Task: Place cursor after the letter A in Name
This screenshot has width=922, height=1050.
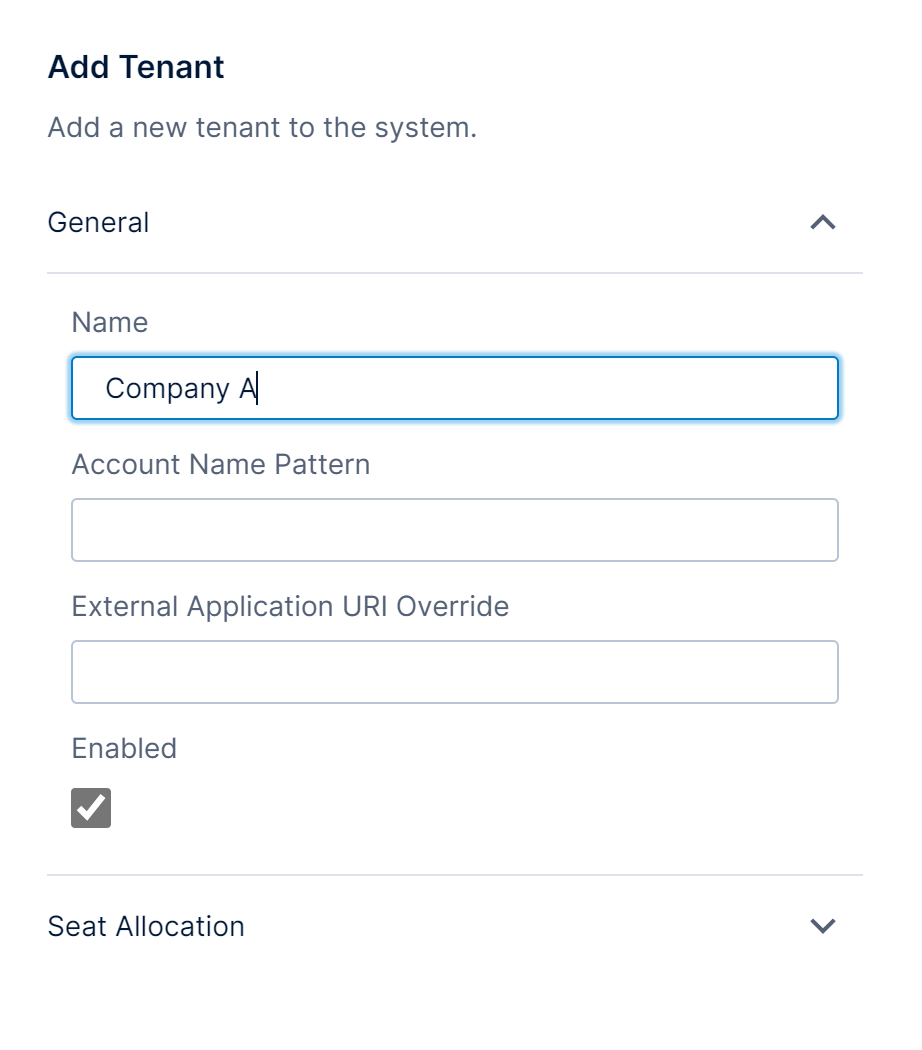Action: click(x=257, y=388)
